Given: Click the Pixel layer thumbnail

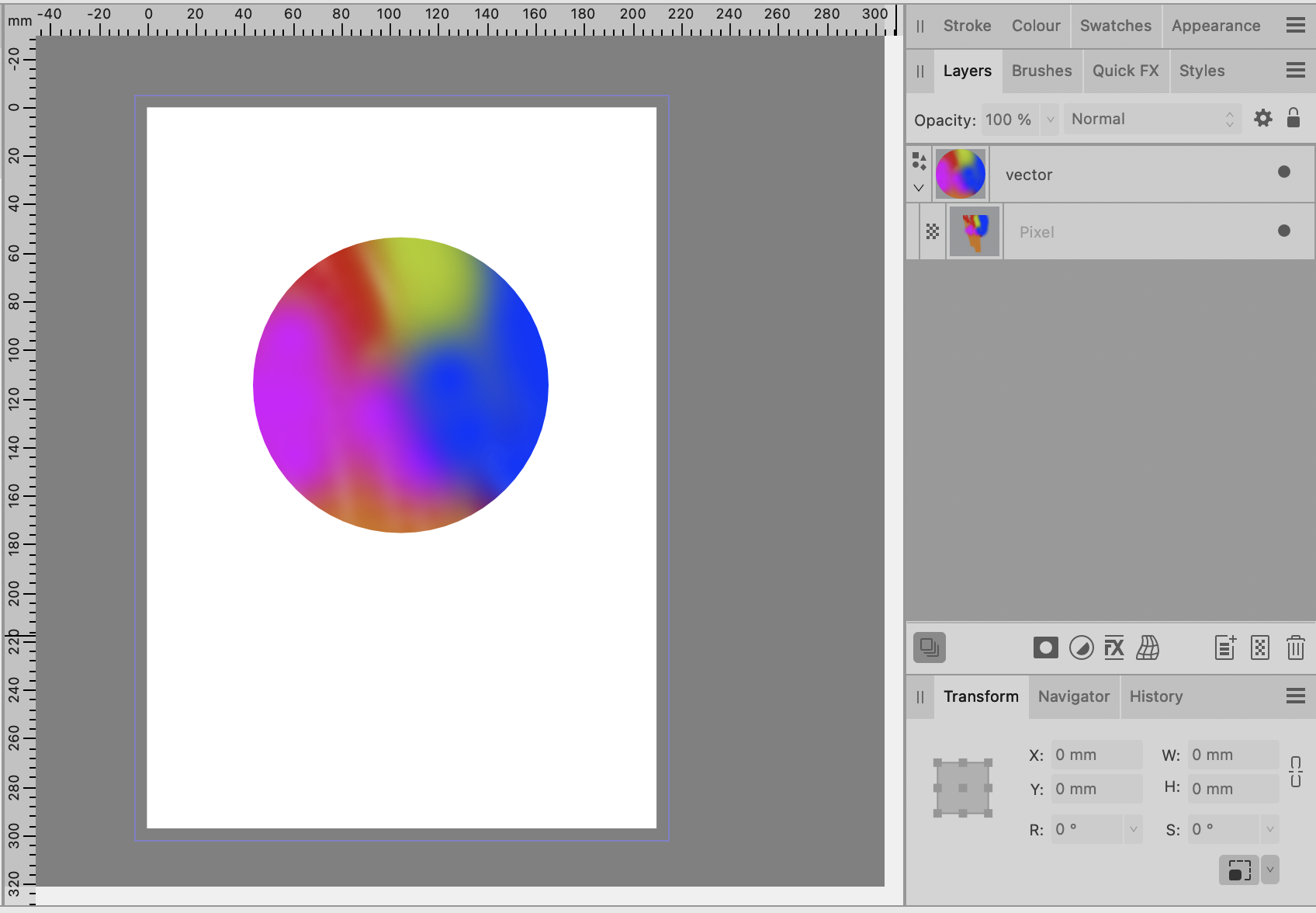Looking at the screenshot, I should [974, 231].
